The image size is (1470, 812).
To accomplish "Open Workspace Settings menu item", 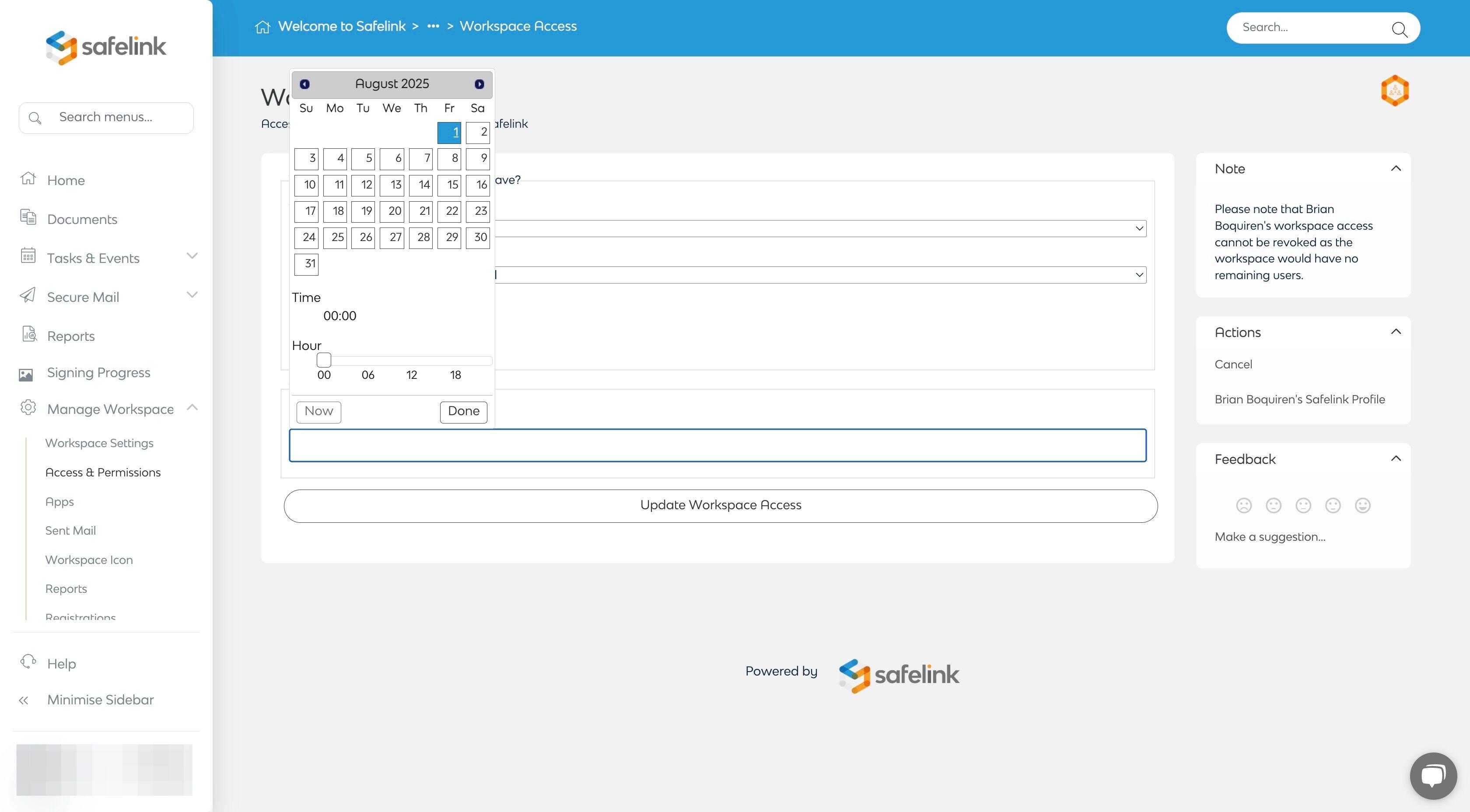I will (99, 443).
